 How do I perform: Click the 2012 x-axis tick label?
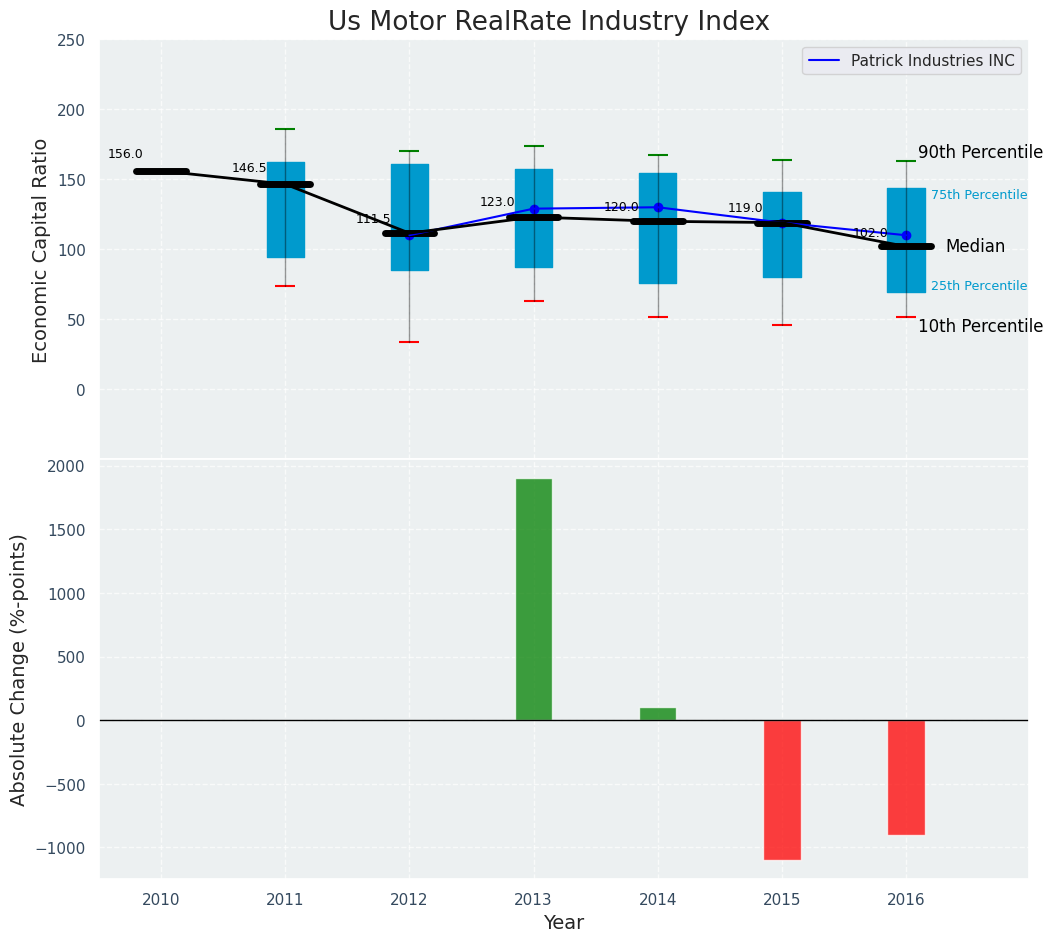(409, 900)
